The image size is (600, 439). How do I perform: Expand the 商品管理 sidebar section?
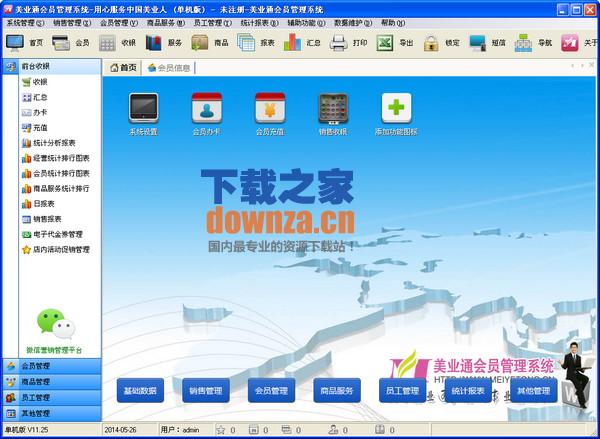coord(52,382)
